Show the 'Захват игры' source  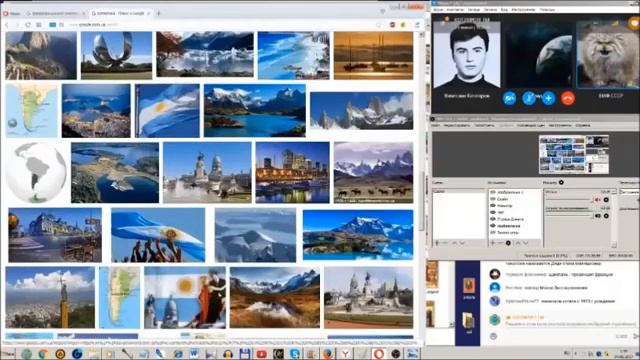click(x=493, y=232)
